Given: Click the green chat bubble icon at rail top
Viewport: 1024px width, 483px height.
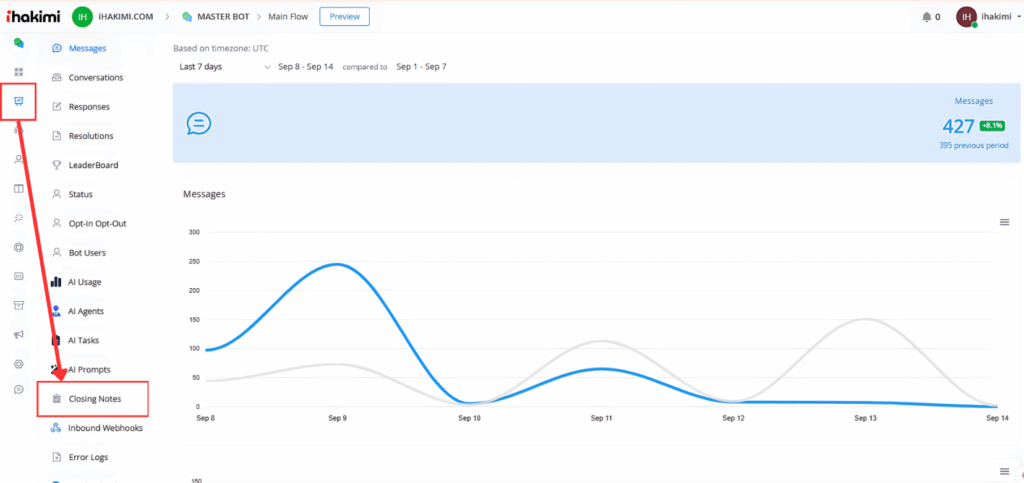Looking at the screenshot, I should click(19, 43).
